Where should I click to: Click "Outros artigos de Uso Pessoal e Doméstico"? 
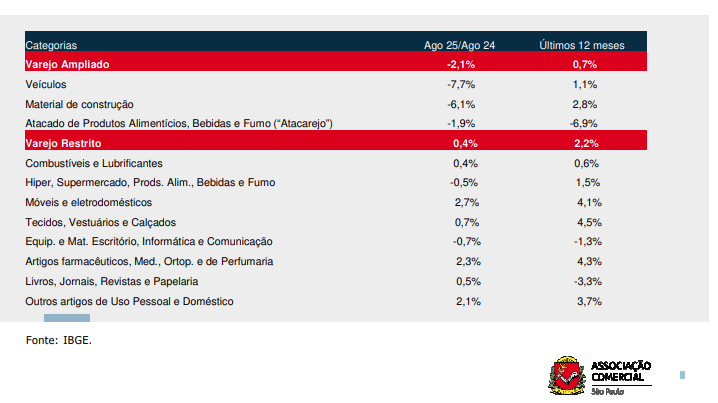[129, 301]
